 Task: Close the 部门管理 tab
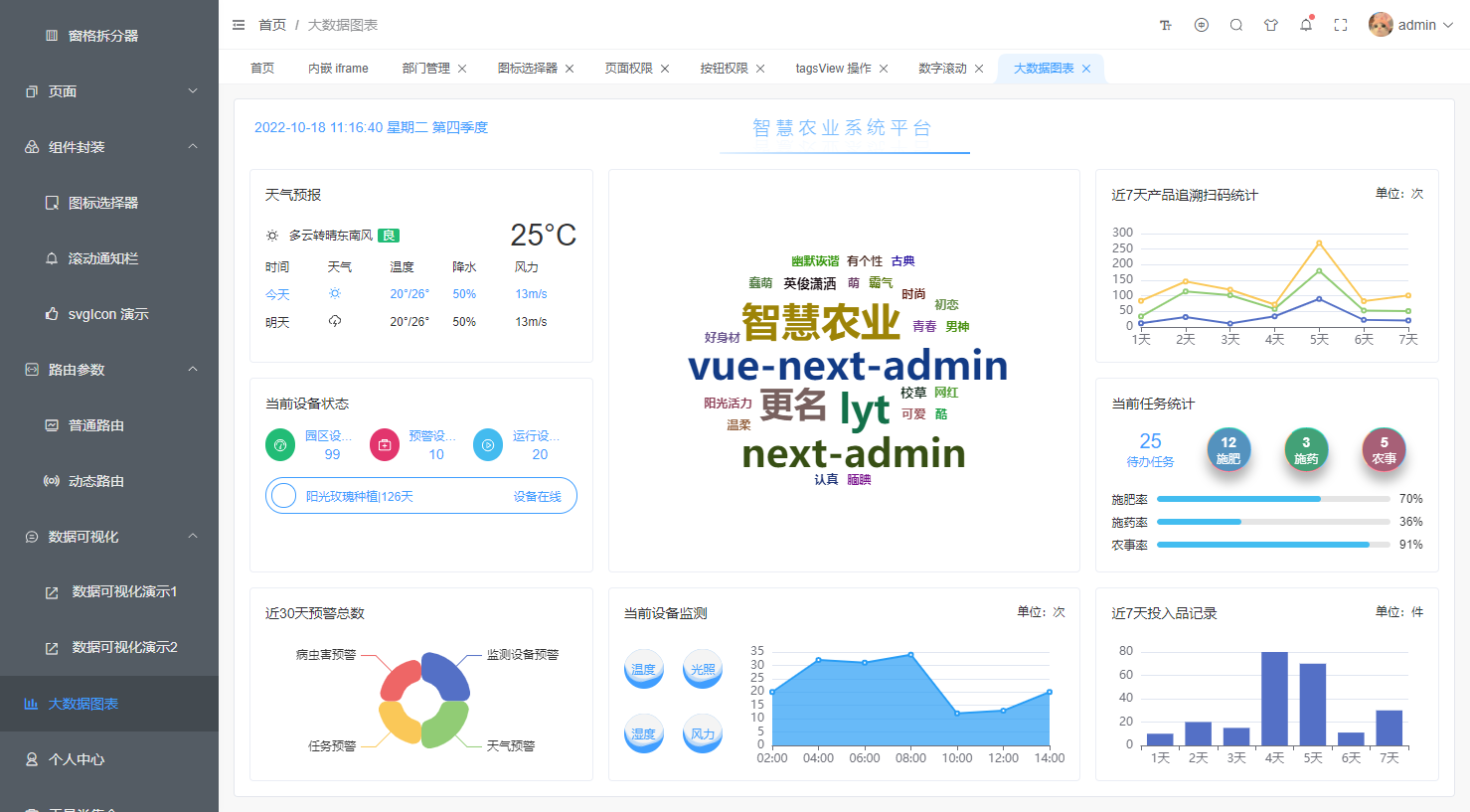462,69
